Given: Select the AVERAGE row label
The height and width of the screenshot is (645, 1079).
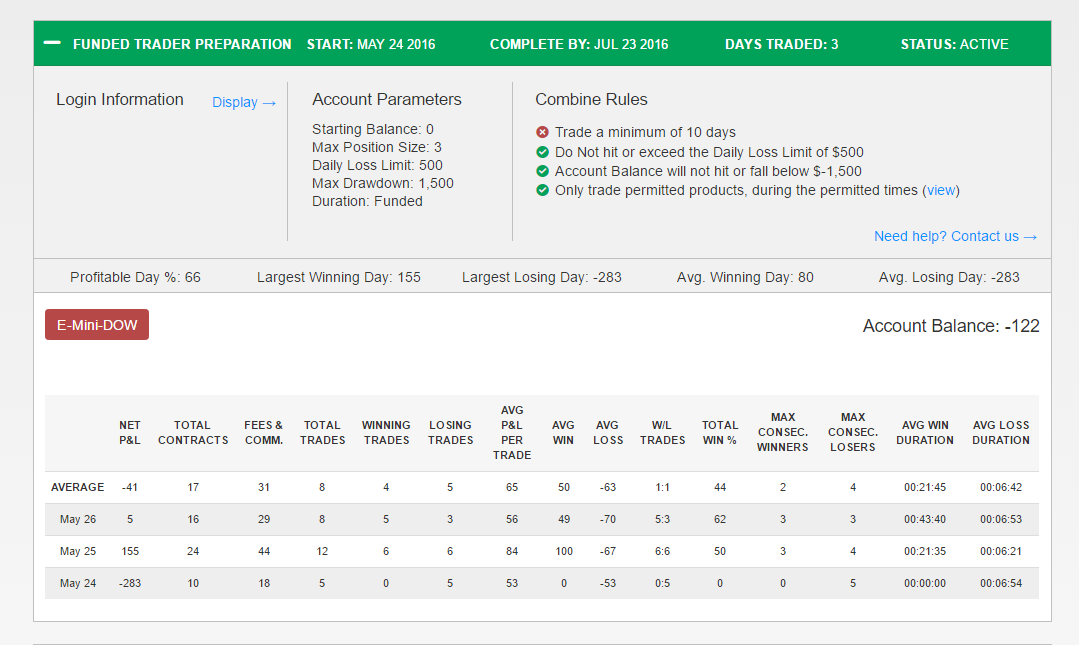Looking at the screenshot, I should tap(78, 487).
